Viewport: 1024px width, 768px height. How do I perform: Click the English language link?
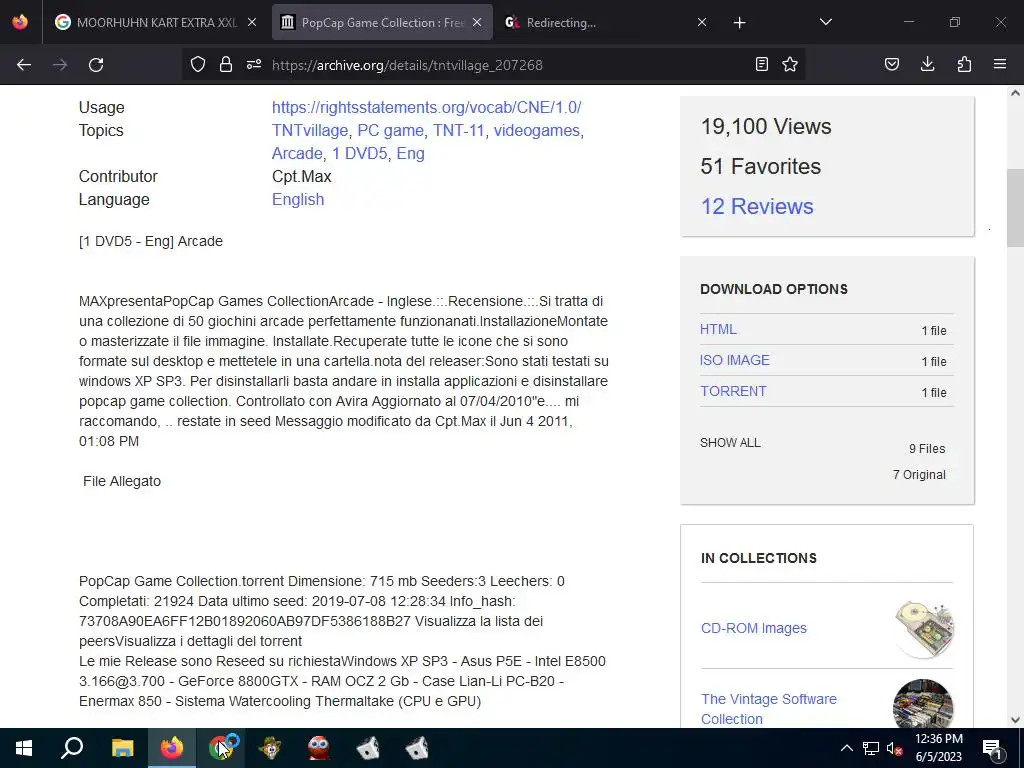point(298,199)
